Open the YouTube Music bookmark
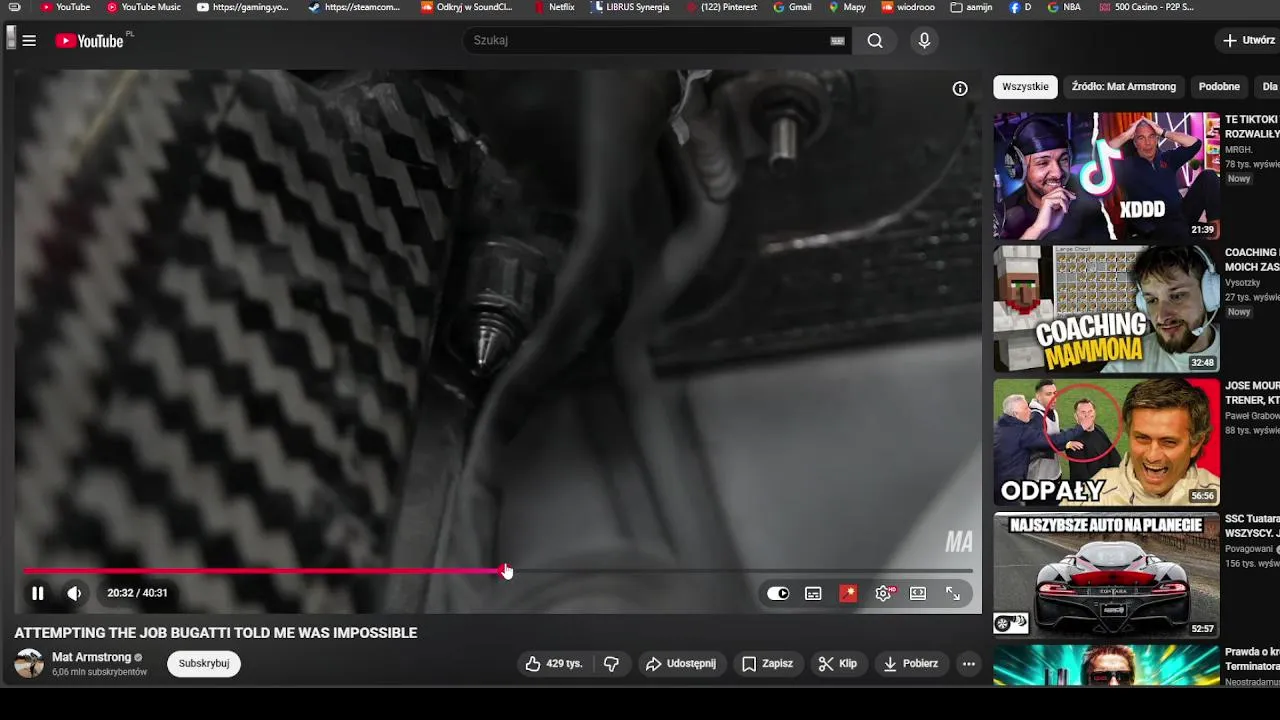Screen dimensions: 1280x720 [143, 7]
